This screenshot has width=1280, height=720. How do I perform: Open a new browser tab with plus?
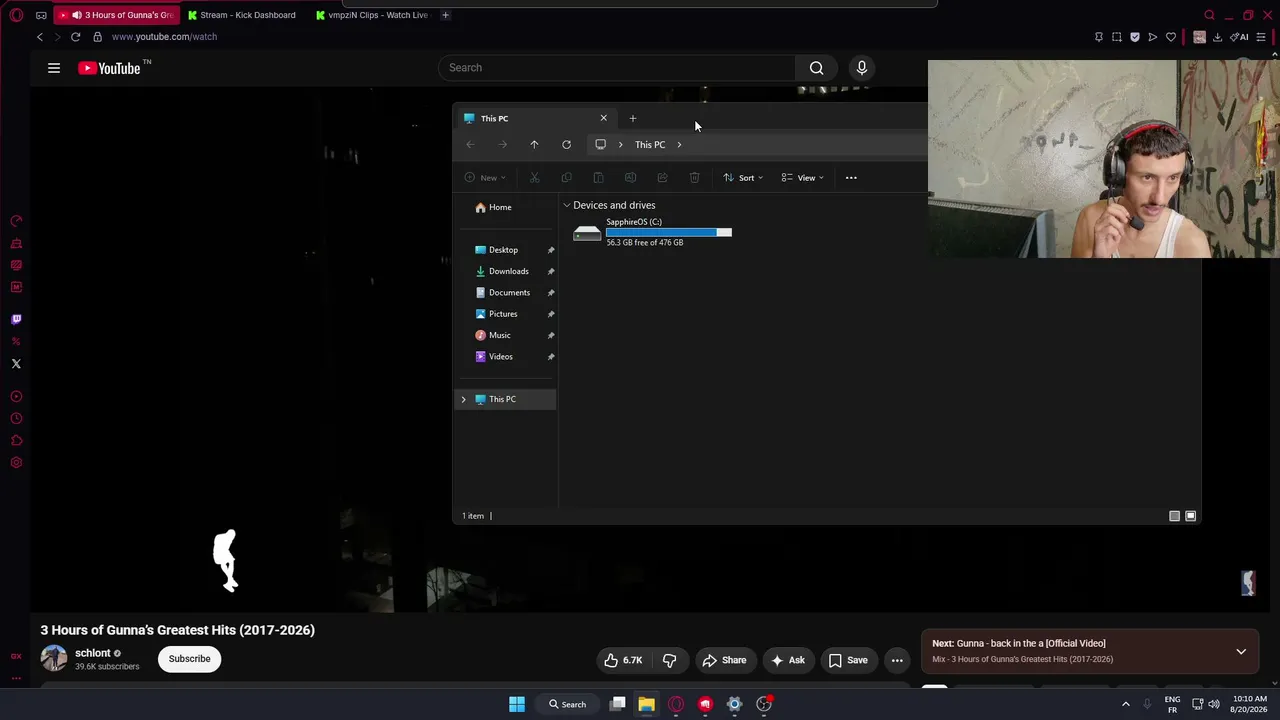(x=445, y=15)
